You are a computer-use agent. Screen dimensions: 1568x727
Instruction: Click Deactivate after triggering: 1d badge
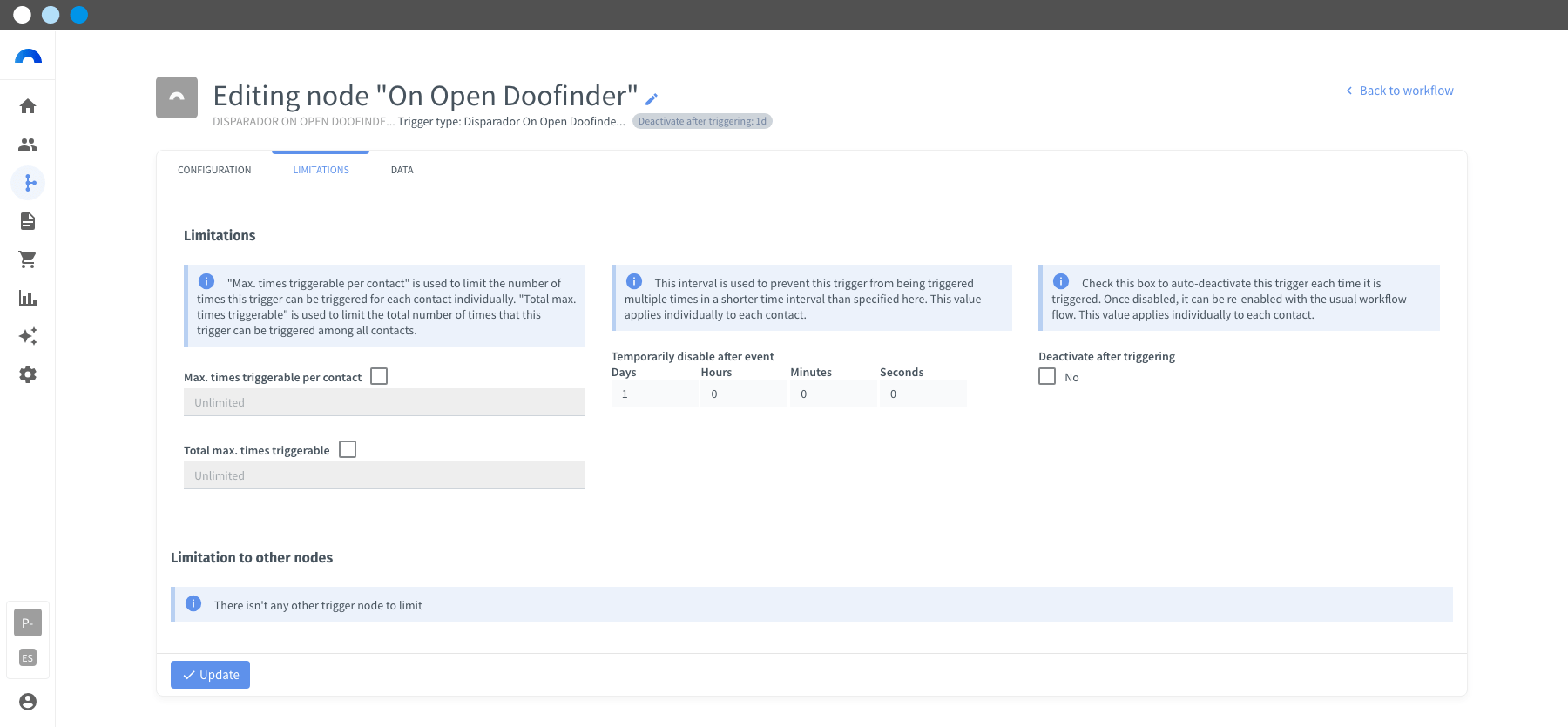point(702,121)
